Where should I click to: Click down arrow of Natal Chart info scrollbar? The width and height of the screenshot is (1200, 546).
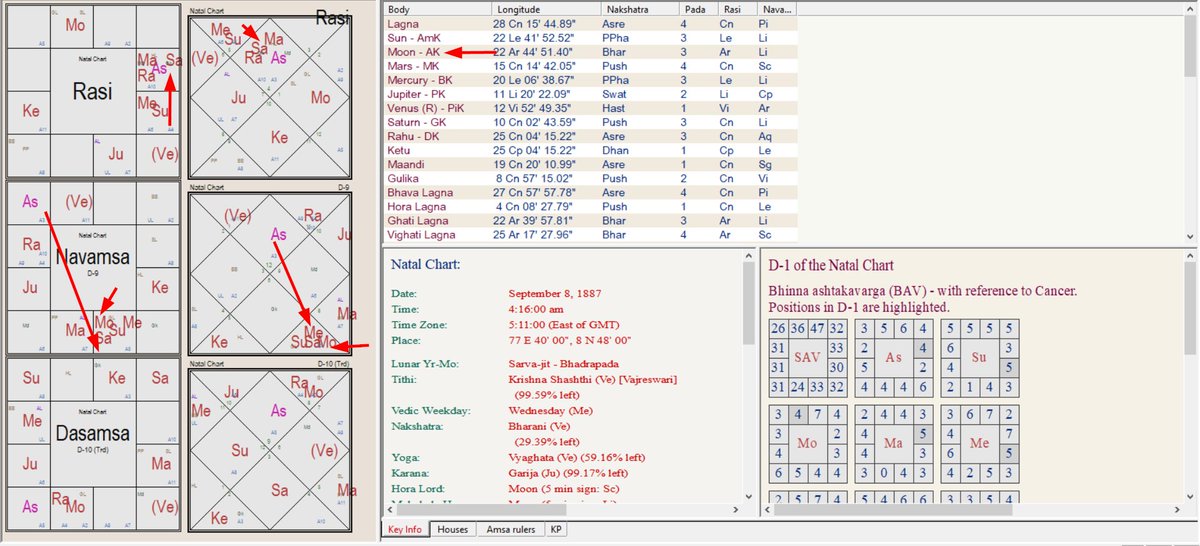click(x=749, y=495)
